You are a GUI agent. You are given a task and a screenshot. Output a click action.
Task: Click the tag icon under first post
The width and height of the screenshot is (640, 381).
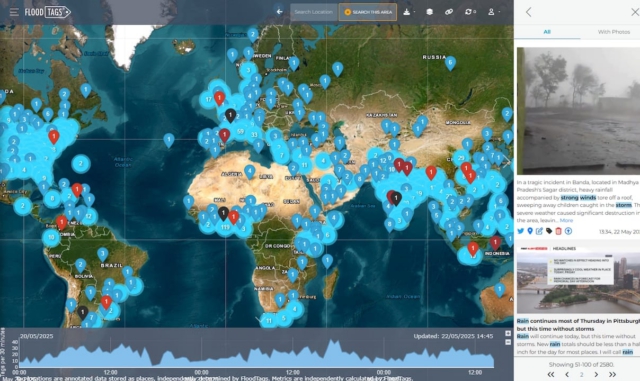click(x=549, y=231)
